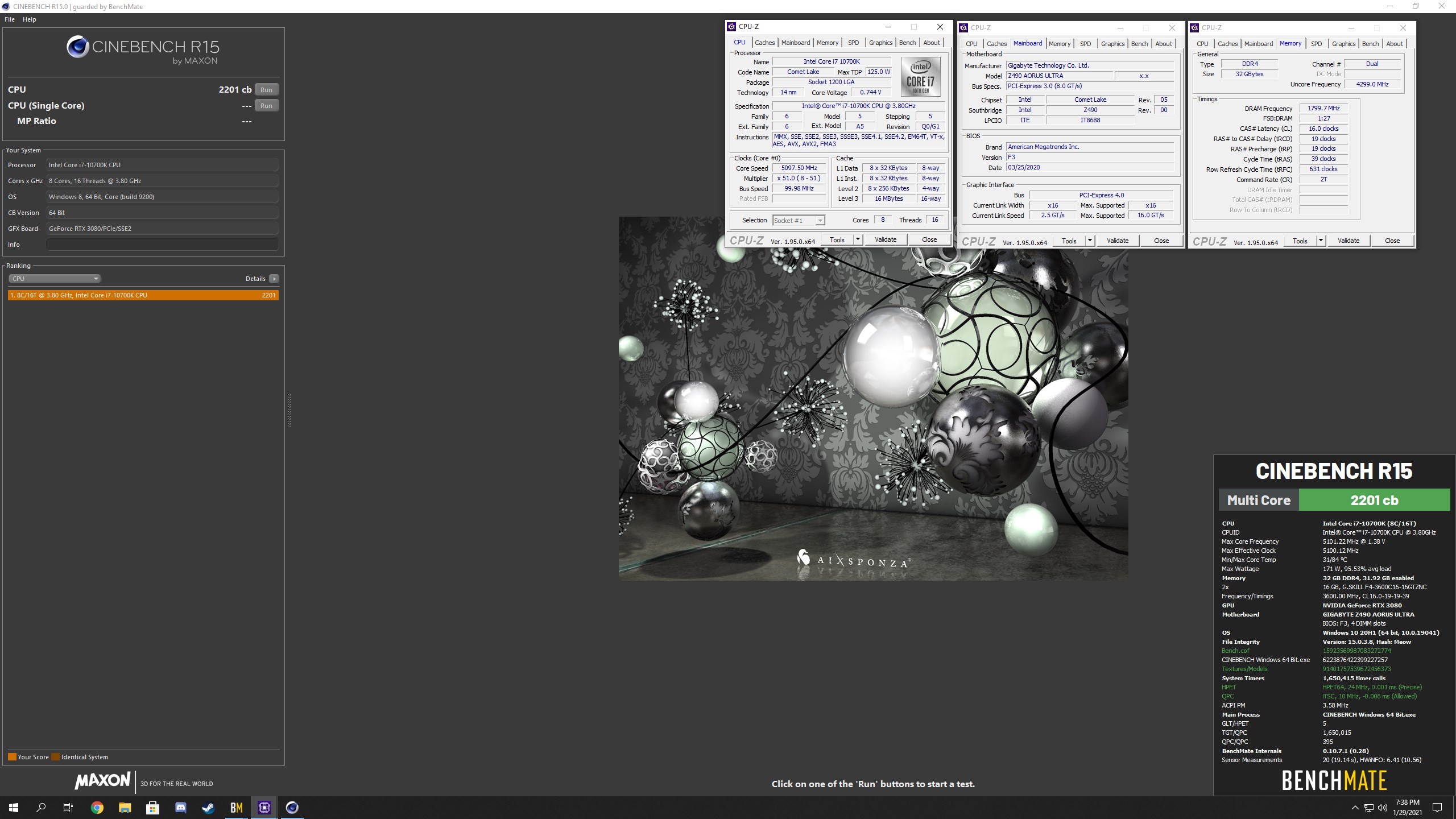Open the Socket #1 selection dropdown
Screen dimensions: 1456x819
[x=799, y=221]
